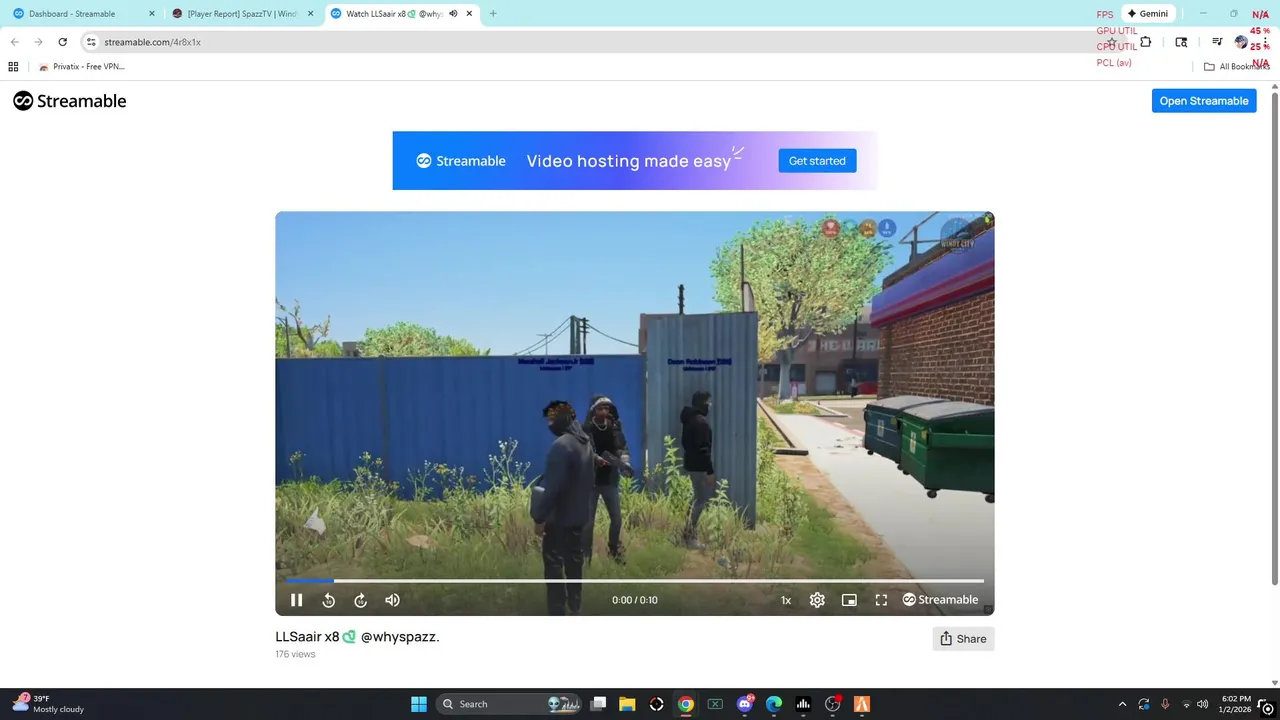Click Get started in banner
Image resolution: width=1280 pixels, height=720 pixels.
pos(817,161)
